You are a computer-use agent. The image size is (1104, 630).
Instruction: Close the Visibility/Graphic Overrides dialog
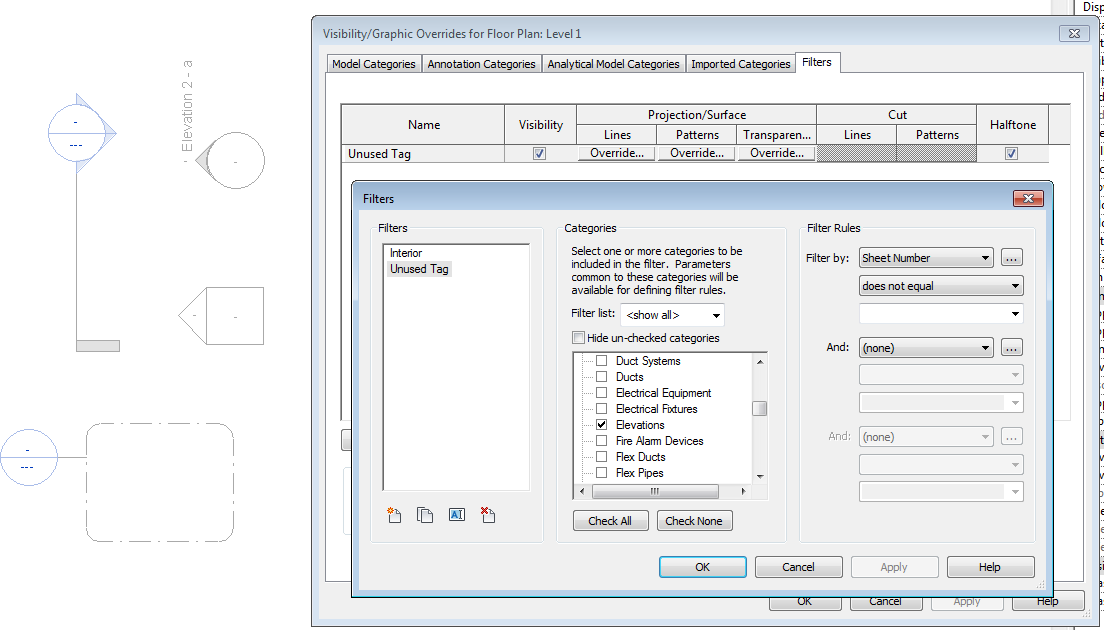pyautogui.click(x=1074, y=34)
